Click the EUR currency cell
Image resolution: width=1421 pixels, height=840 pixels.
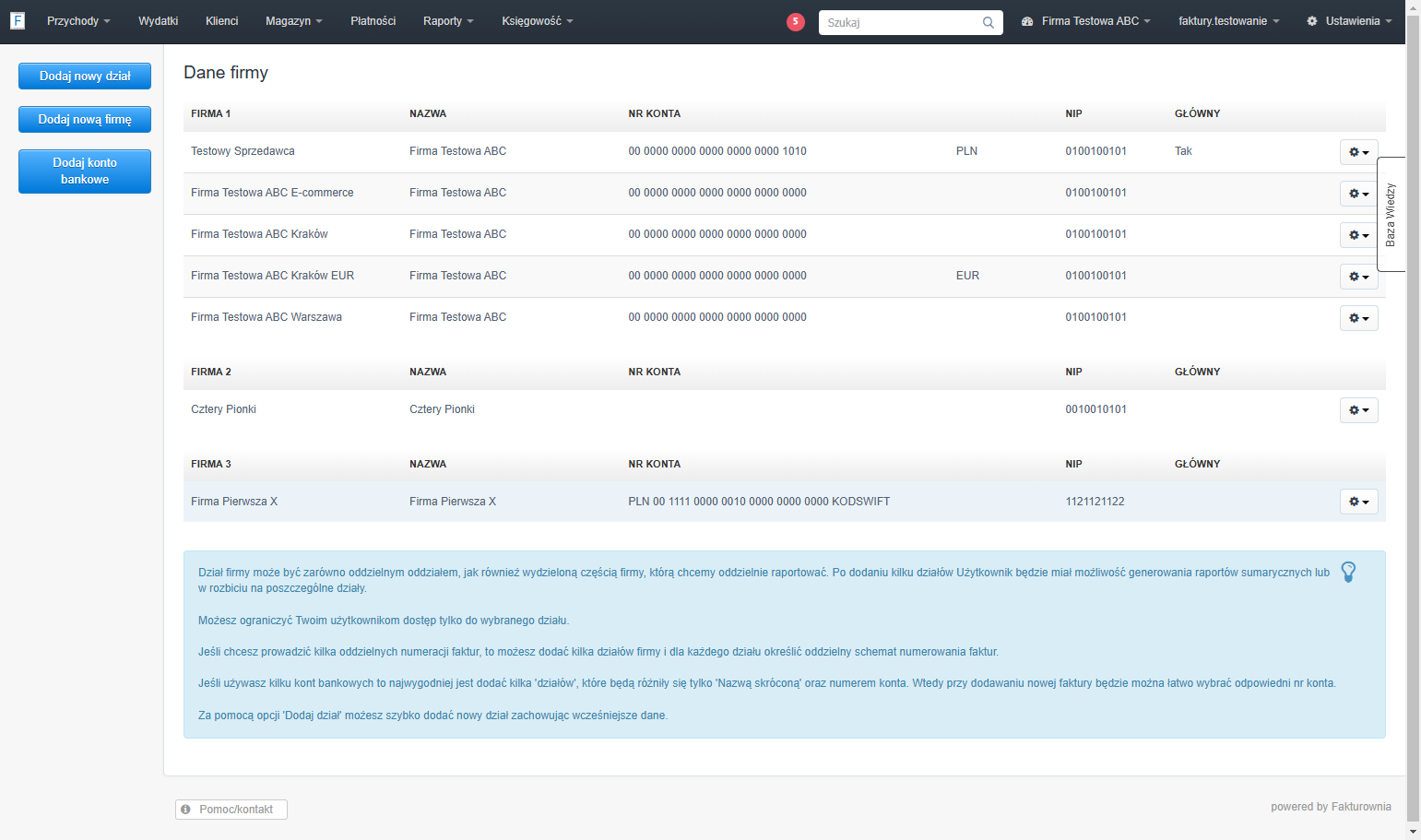(968, 276)
